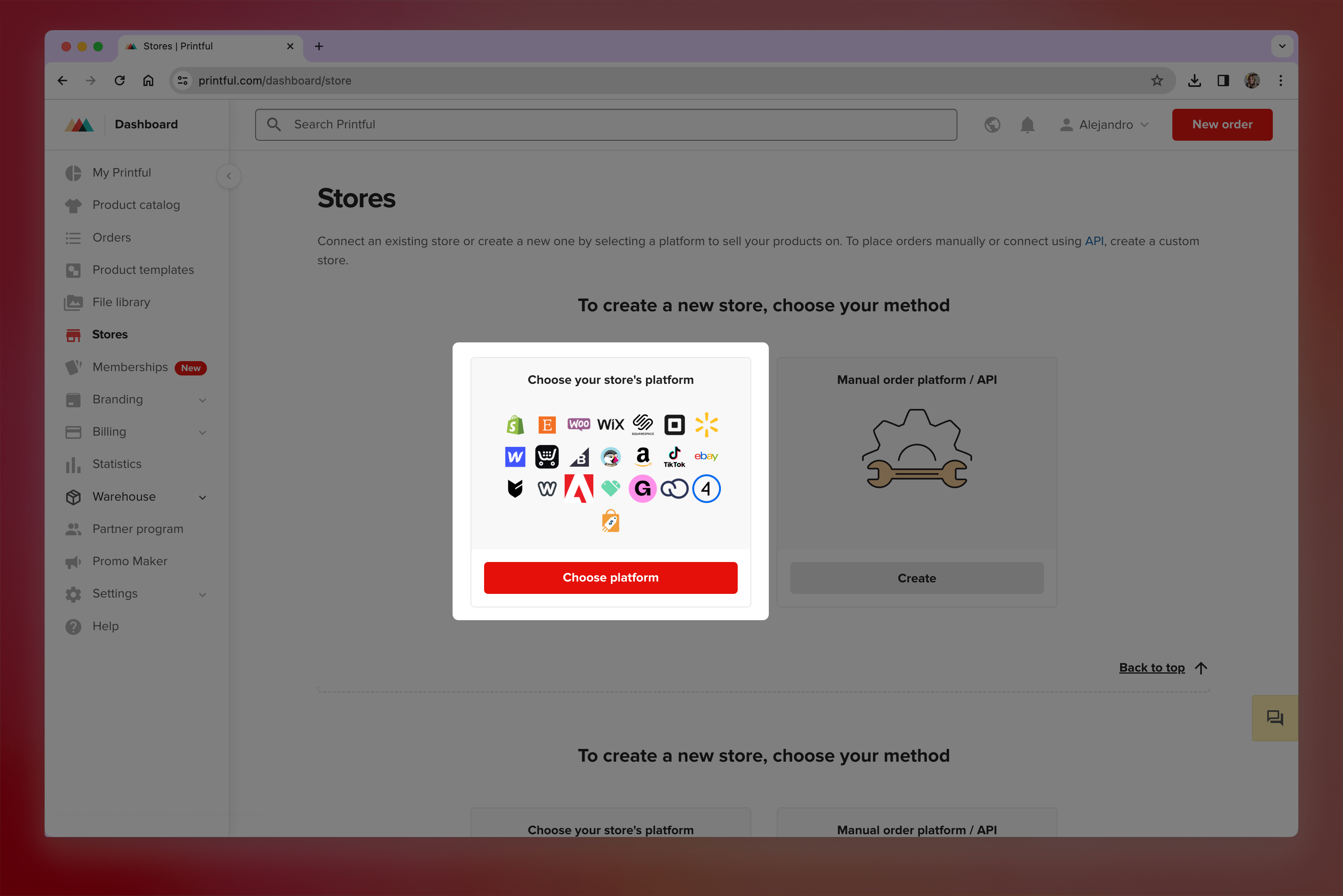Open the notifications bell
Viewport: 1343px width, 896px height.
tap(1028, 125)
